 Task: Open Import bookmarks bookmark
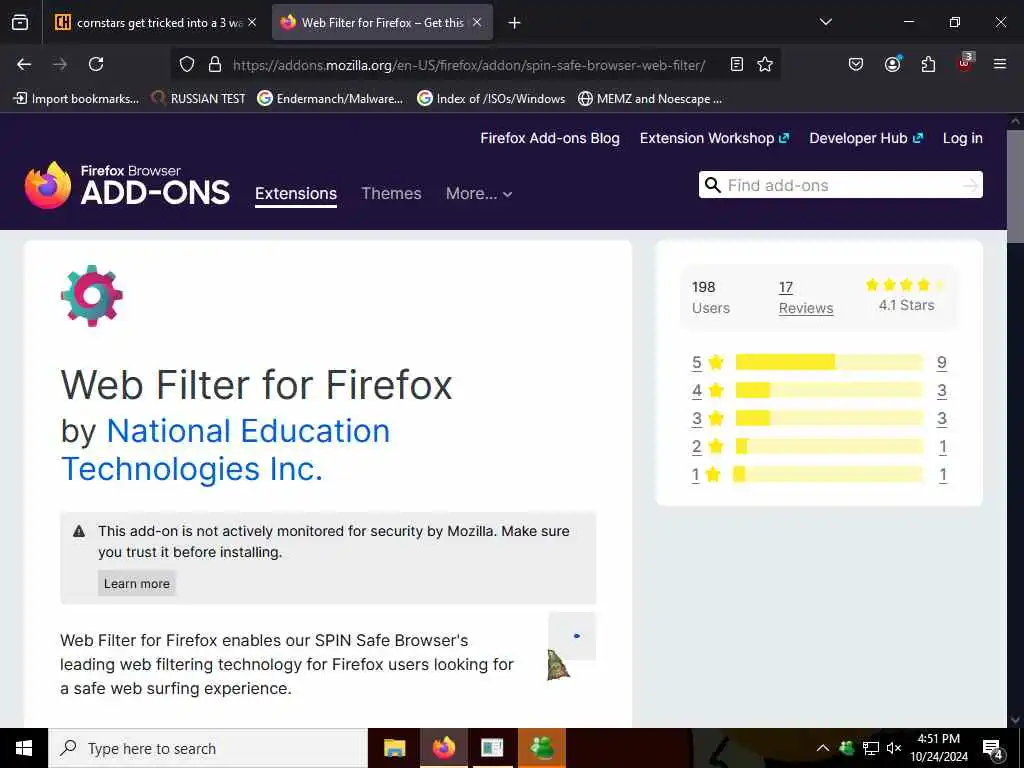click(x=76, y=99)
